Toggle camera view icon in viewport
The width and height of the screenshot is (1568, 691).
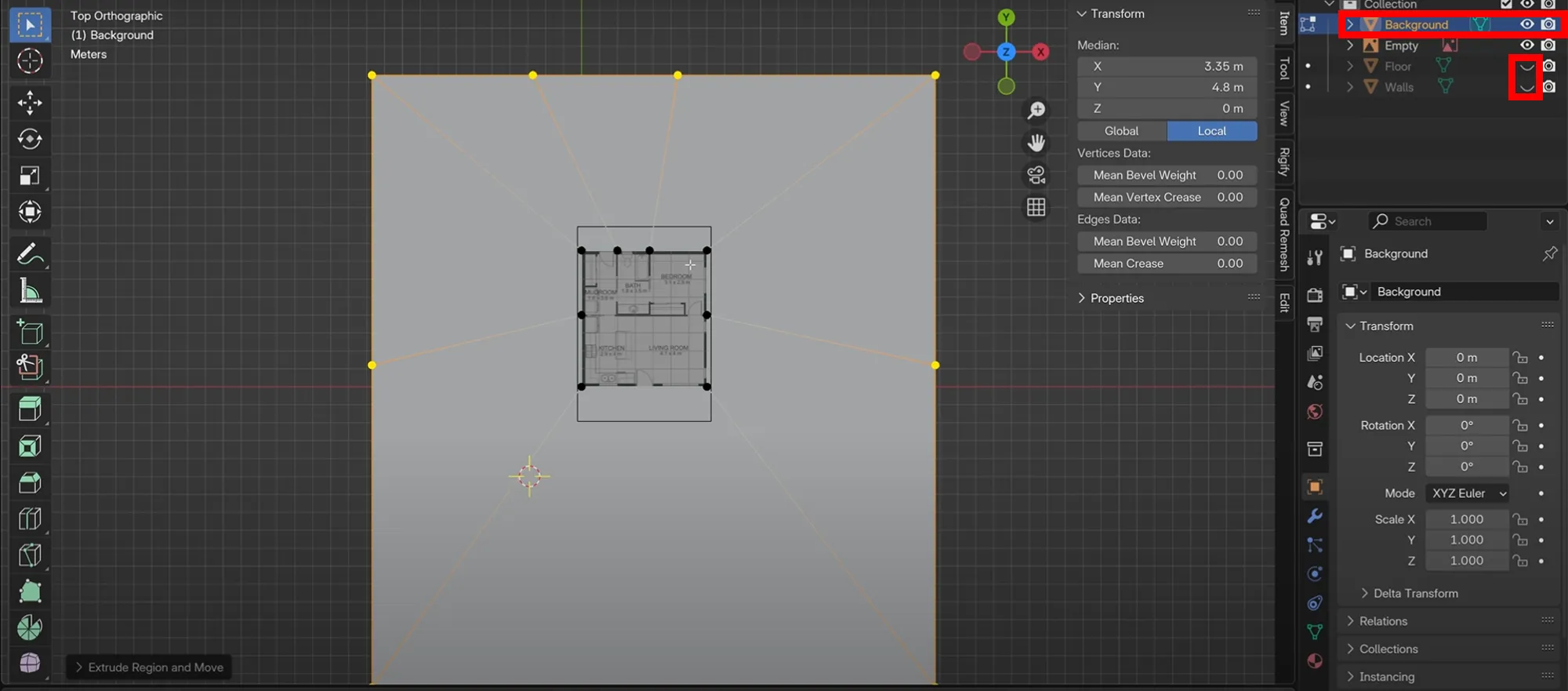click(x=1036, y=175)
